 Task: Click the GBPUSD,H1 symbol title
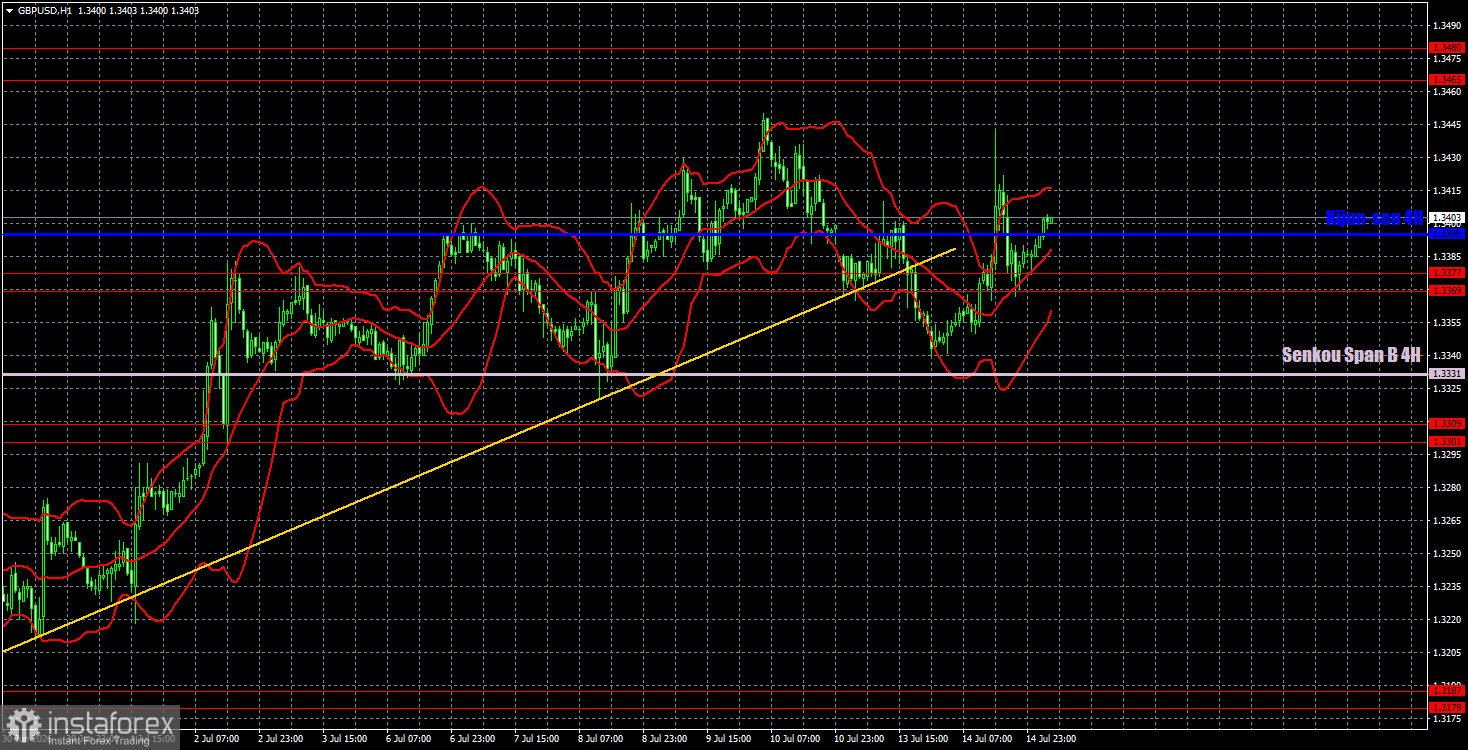click(44, 9)
